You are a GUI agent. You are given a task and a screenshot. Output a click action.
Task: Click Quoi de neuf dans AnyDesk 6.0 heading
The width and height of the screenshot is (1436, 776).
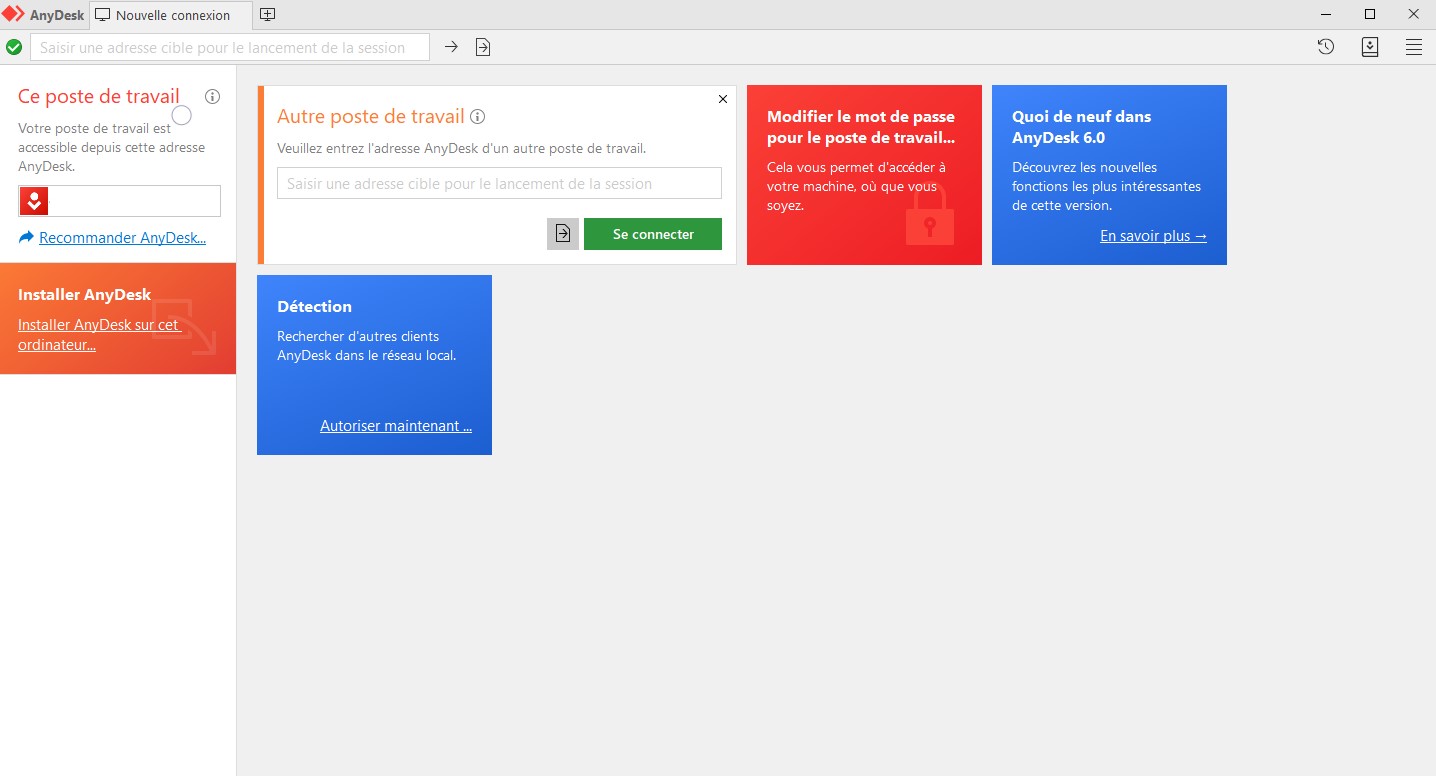pyautogui.click(x=1081, y=127)
